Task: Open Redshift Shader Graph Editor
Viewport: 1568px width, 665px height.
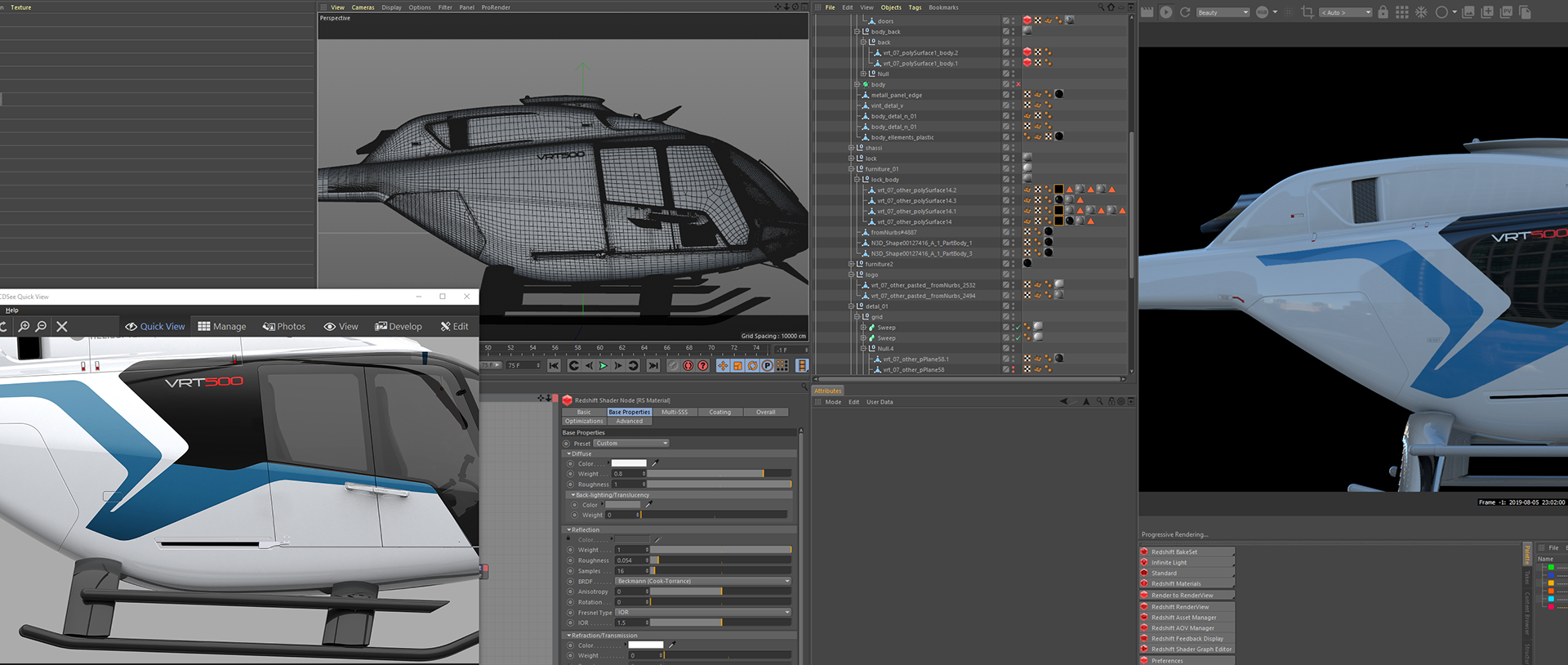Action: click(1191, 649)
